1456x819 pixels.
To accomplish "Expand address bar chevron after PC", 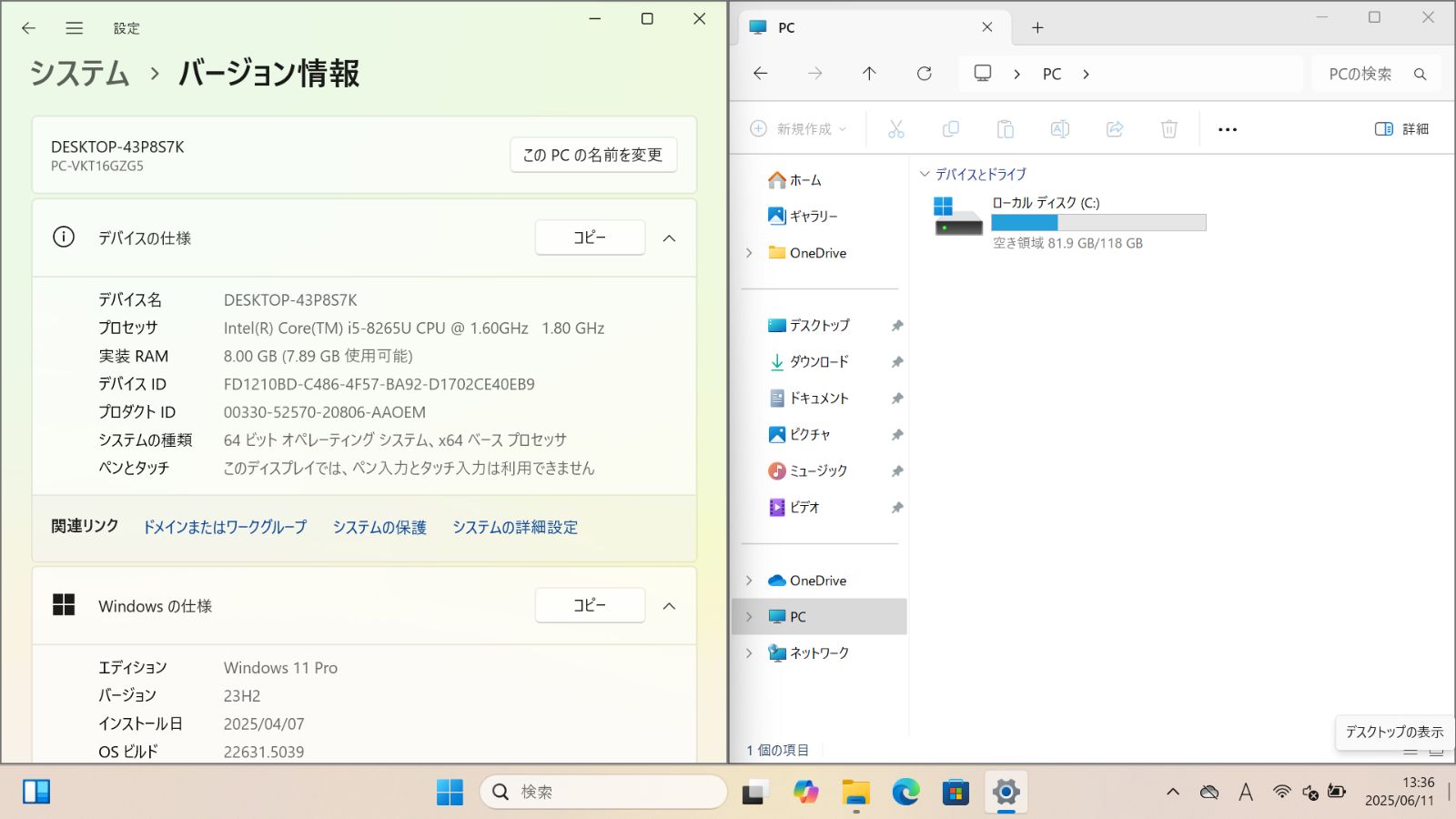I will (x=1086, y=75).
